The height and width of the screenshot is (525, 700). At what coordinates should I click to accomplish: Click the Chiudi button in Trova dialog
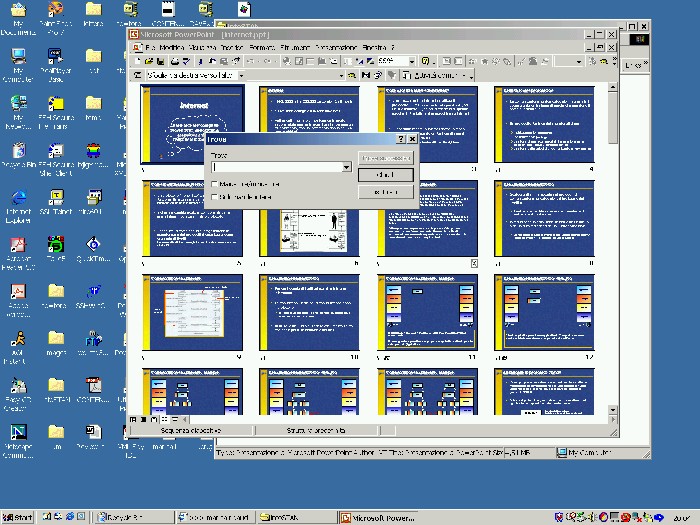click(386, 175)
